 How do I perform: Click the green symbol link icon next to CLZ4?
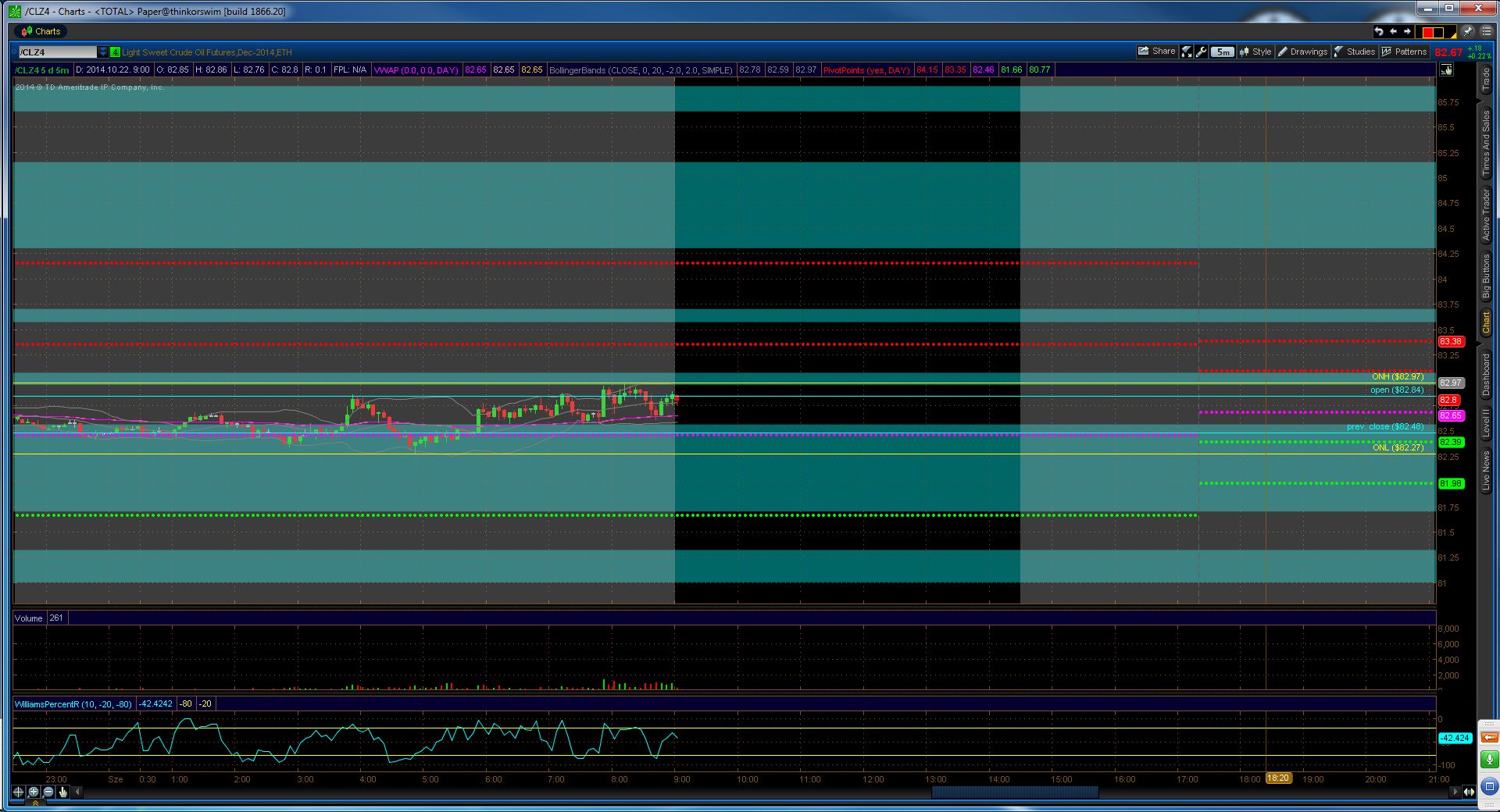click(x=116, y=52)
